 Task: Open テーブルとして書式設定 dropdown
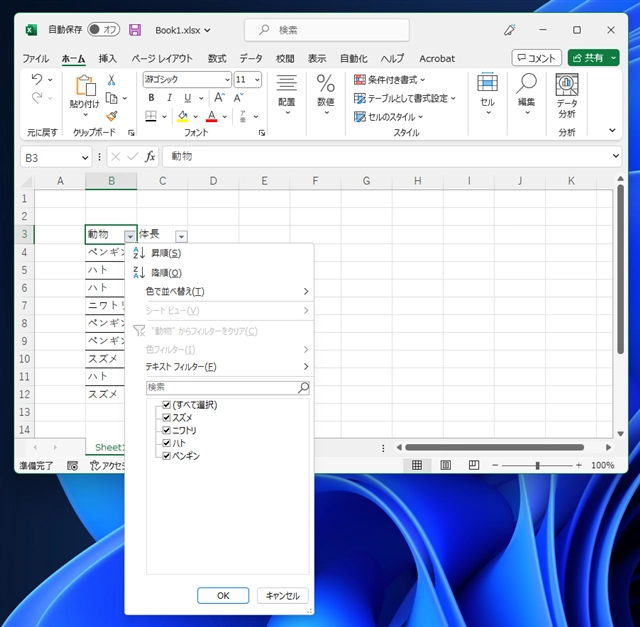click(405, 98)
